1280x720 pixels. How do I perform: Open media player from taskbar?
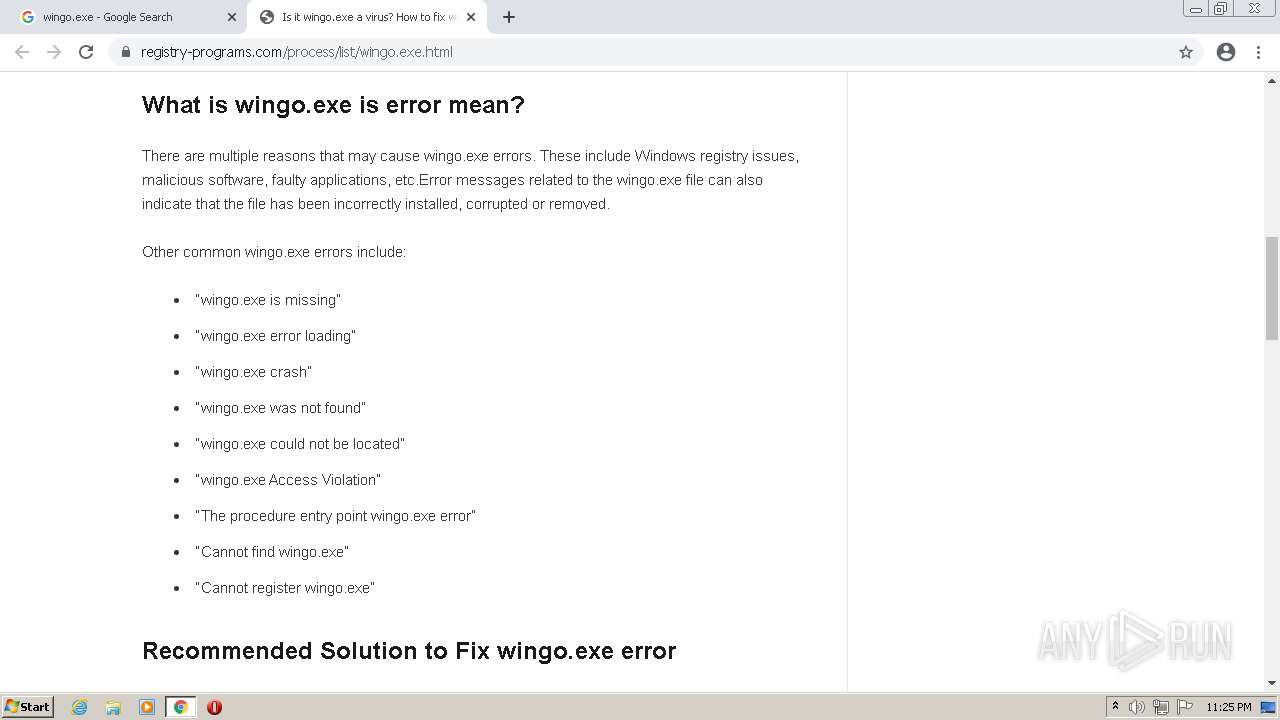point(147,707)
